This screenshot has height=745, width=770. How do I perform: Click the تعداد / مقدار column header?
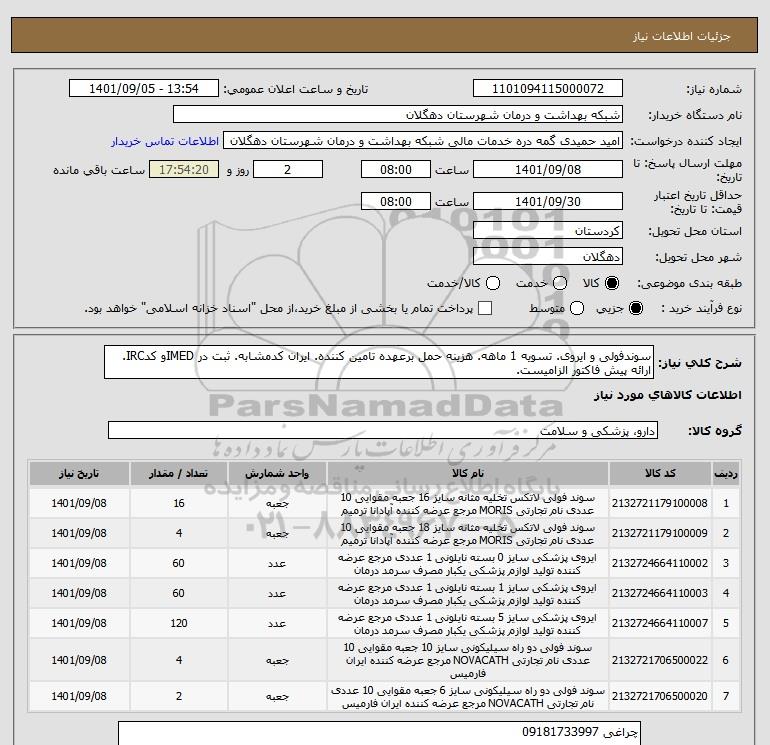coord(178,473)
